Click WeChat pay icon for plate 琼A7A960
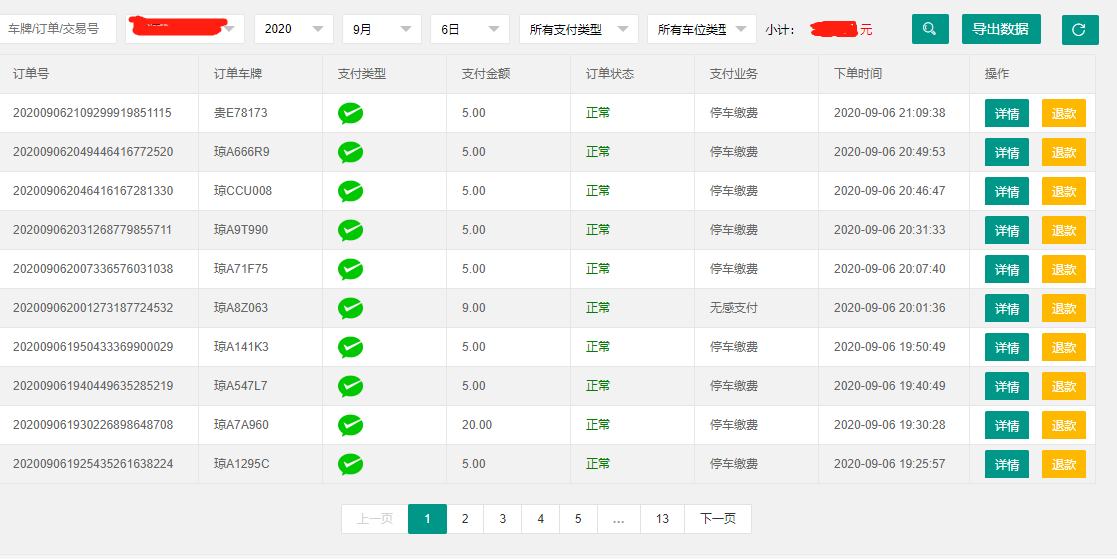Viewport: 1117px width, 559px height. click(x=350, y=426)
